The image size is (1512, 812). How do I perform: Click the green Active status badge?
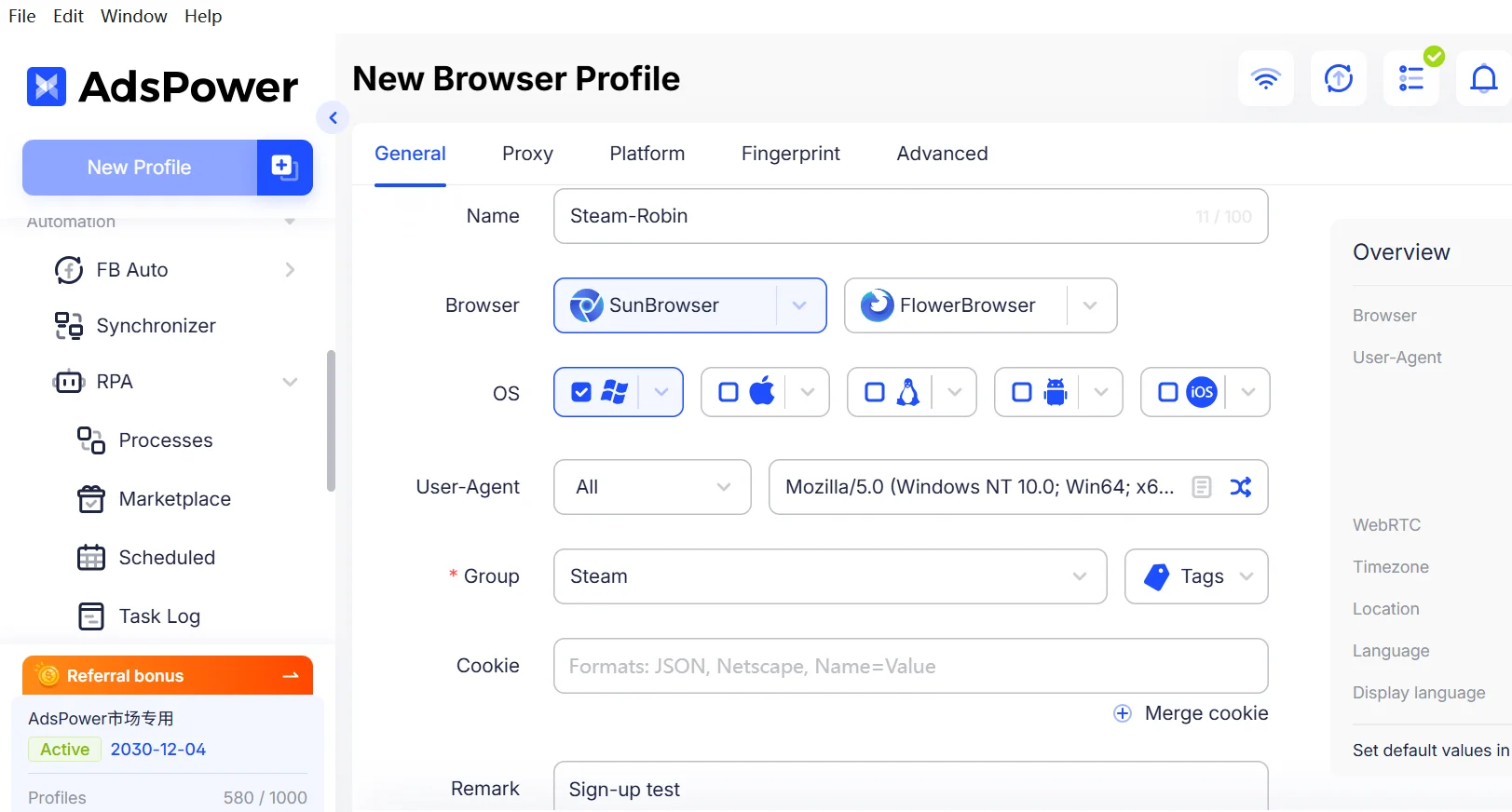tap(65, 750)
